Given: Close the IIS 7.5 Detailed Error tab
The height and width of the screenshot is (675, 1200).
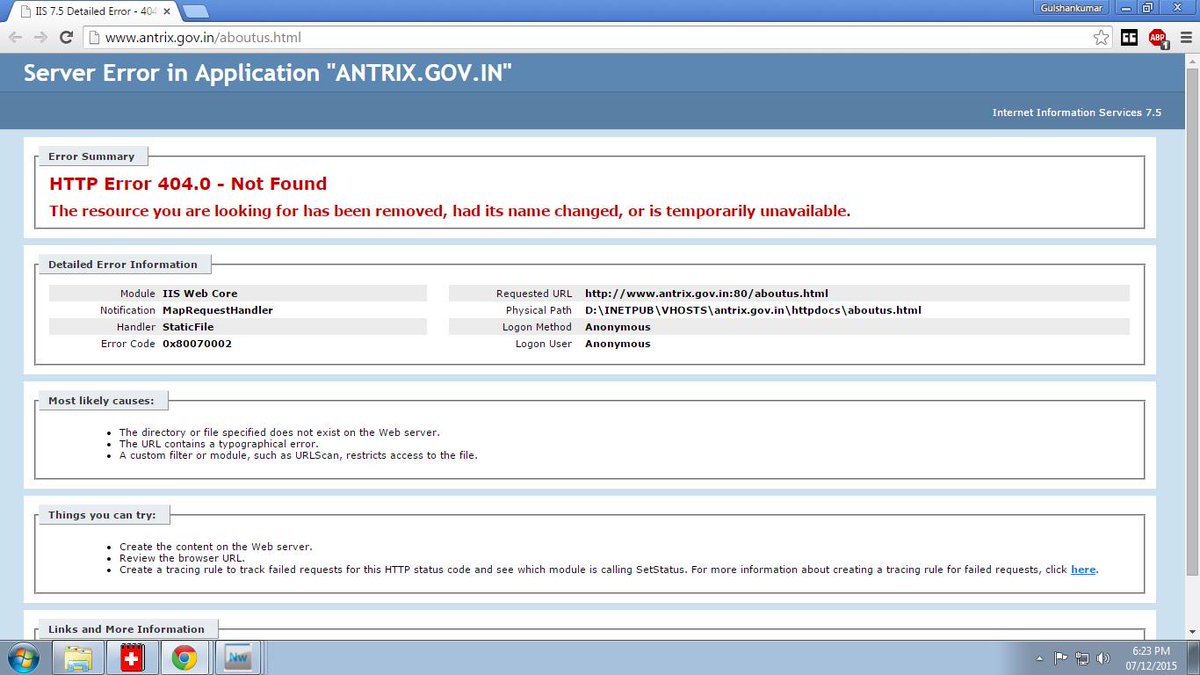Looking at the screenshot, I should pyautogui.click(x=167, y=10).
